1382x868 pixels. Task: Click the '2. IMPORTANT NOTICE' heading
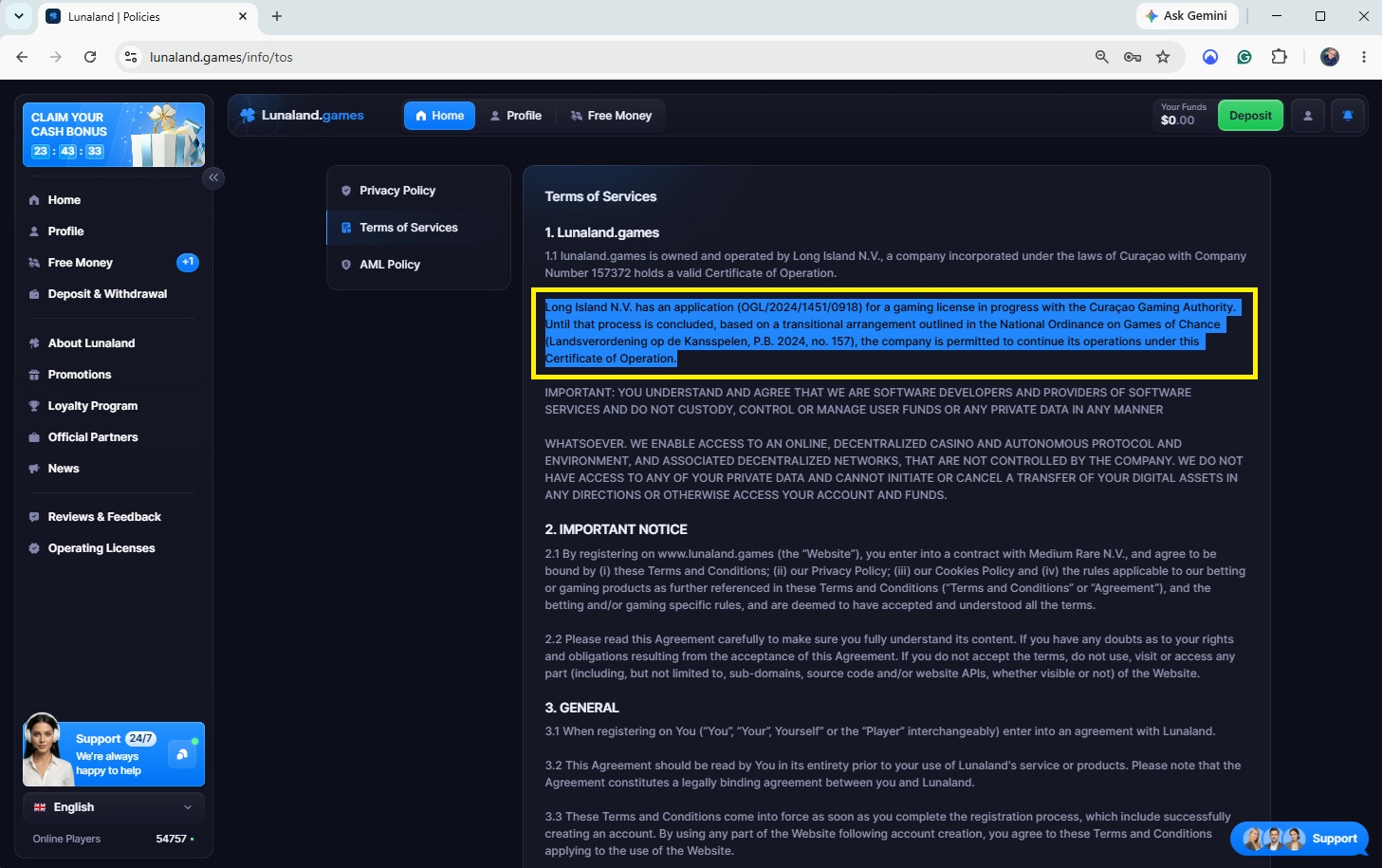616,529
